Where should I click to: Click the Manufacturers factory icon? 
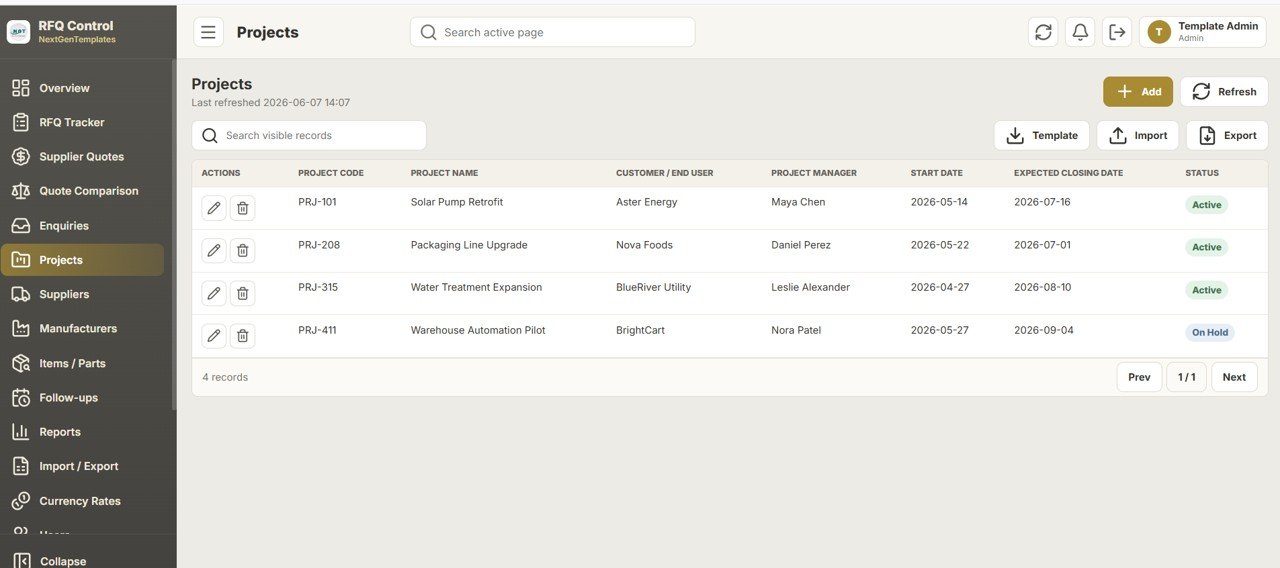[21, 329]
